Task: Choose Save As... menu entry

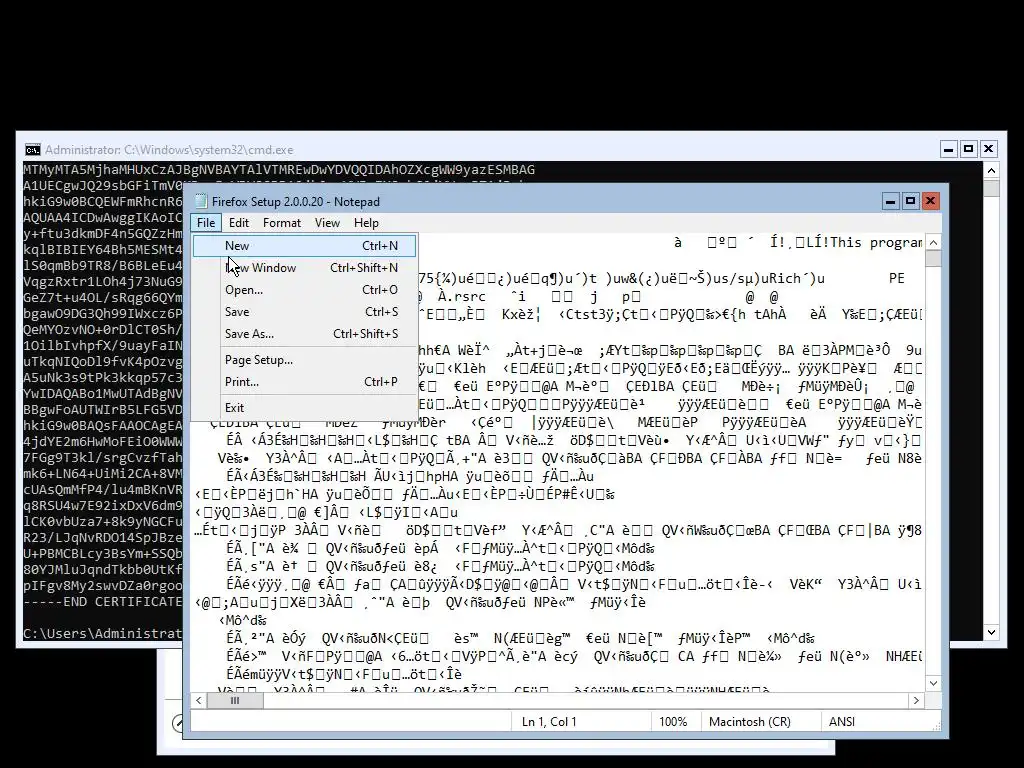Action: [304, 334]
